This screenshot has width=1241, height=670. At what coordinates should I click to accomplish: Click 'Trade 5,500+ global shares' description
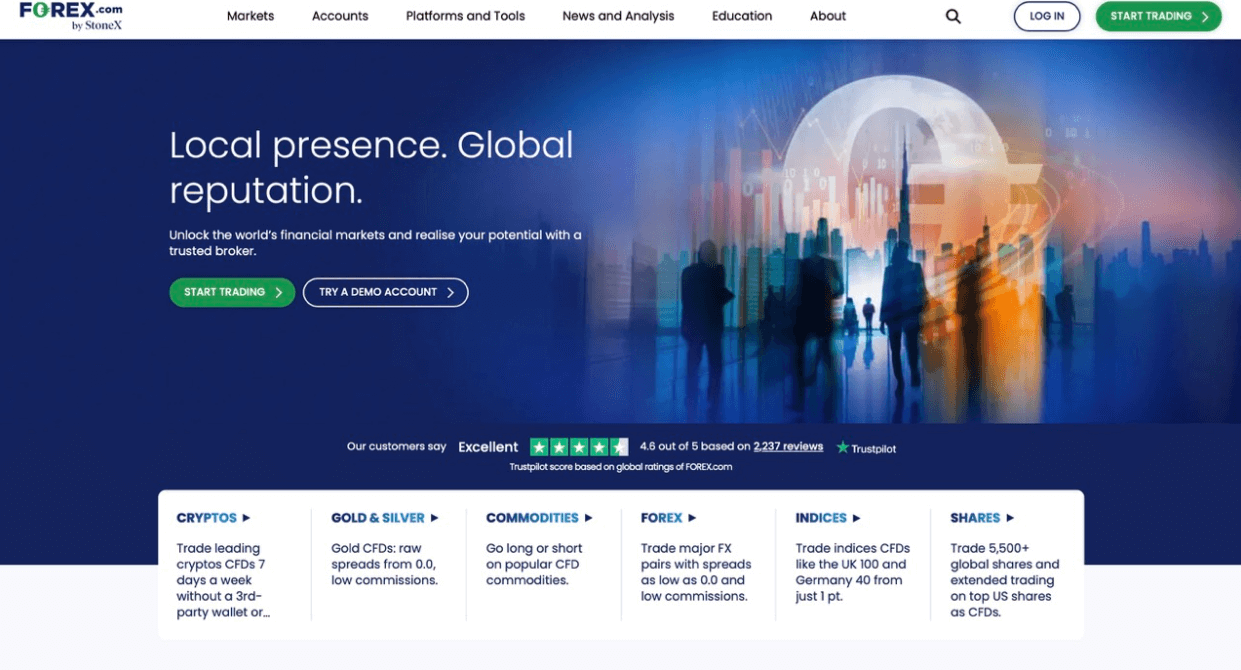tap(1004, 580)
